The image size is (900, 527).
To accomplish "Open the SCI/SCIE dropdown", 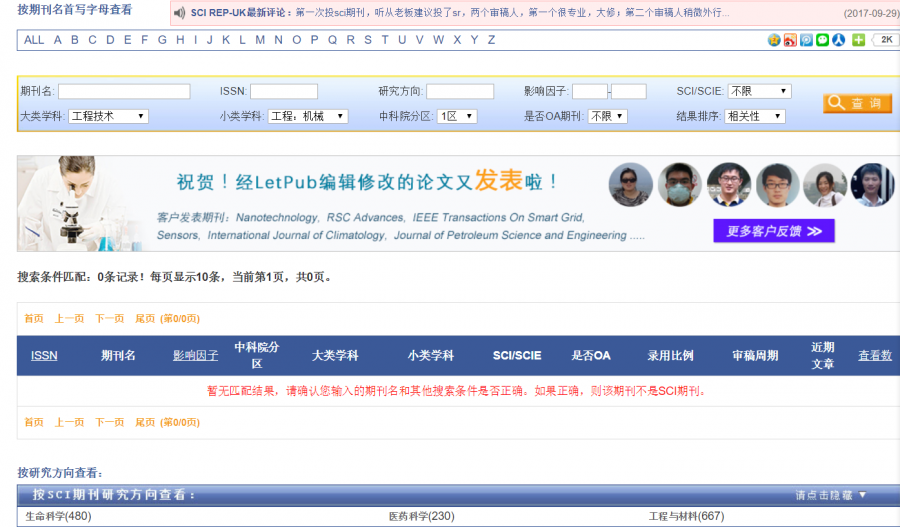I will click(759, 91).
